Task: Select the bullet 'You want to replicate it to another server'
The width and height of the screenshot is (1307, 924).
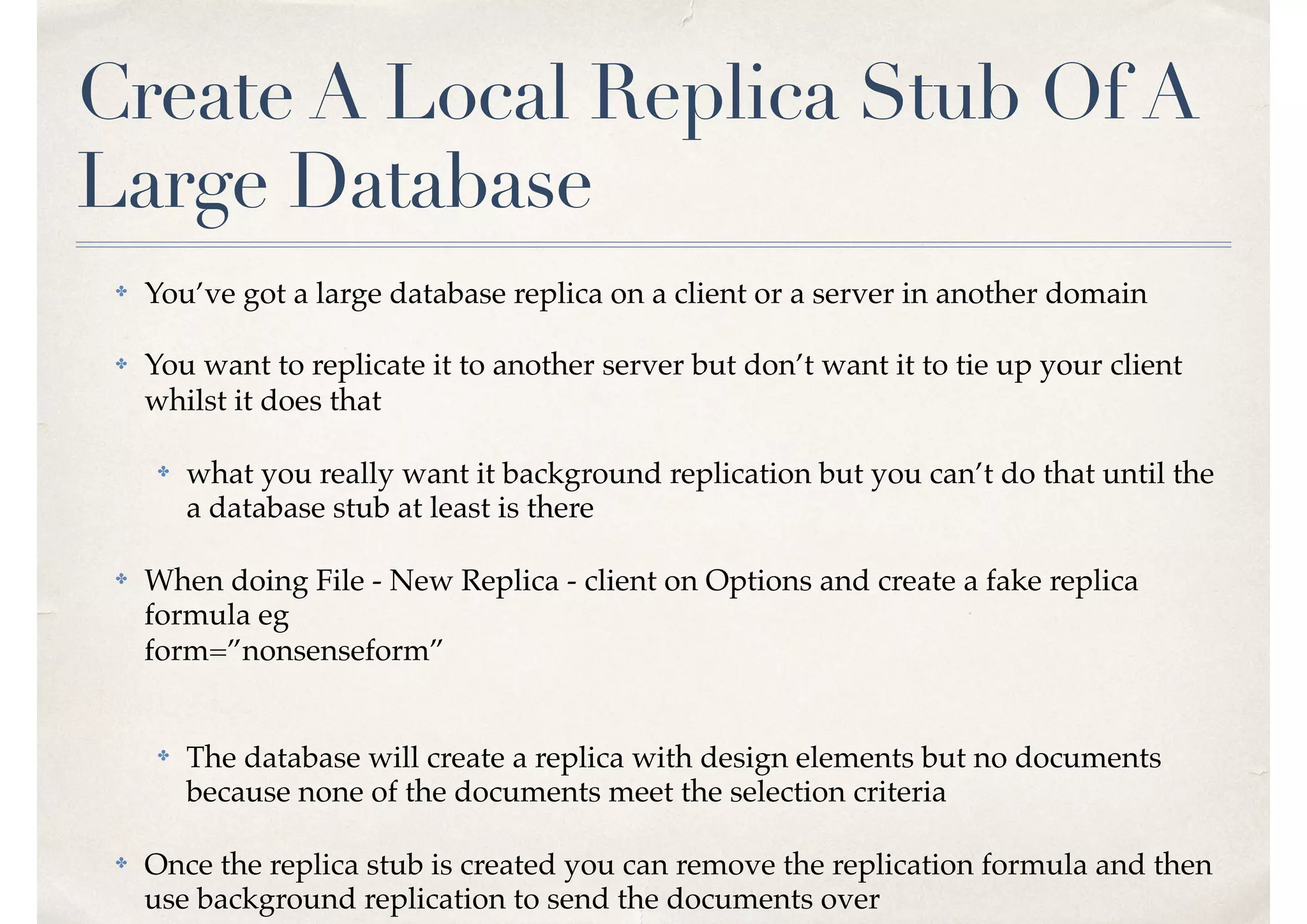Action: pyautogui.click(x=663, y=383)
